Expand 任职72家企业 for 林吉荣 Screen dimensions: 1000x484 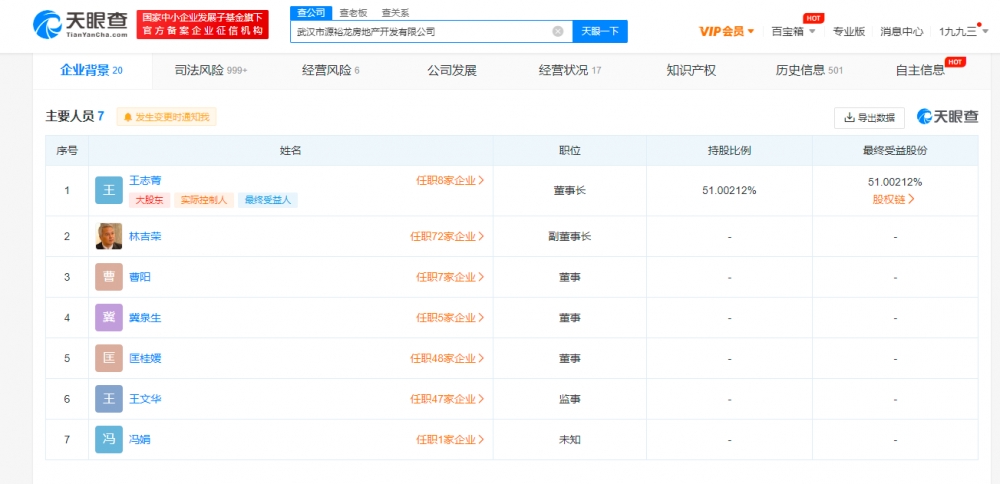[447, 237]
